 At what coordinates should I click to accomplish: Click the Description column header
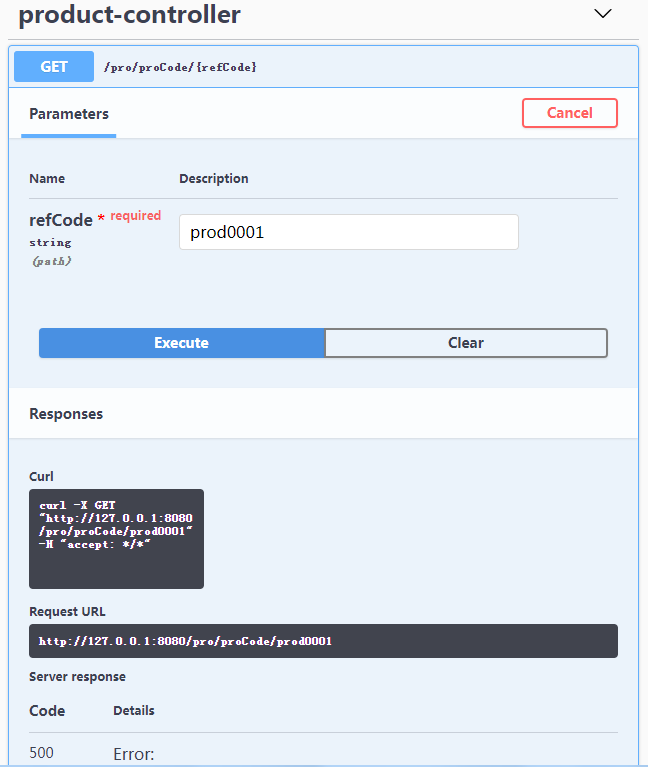click(x=213, y=179)
